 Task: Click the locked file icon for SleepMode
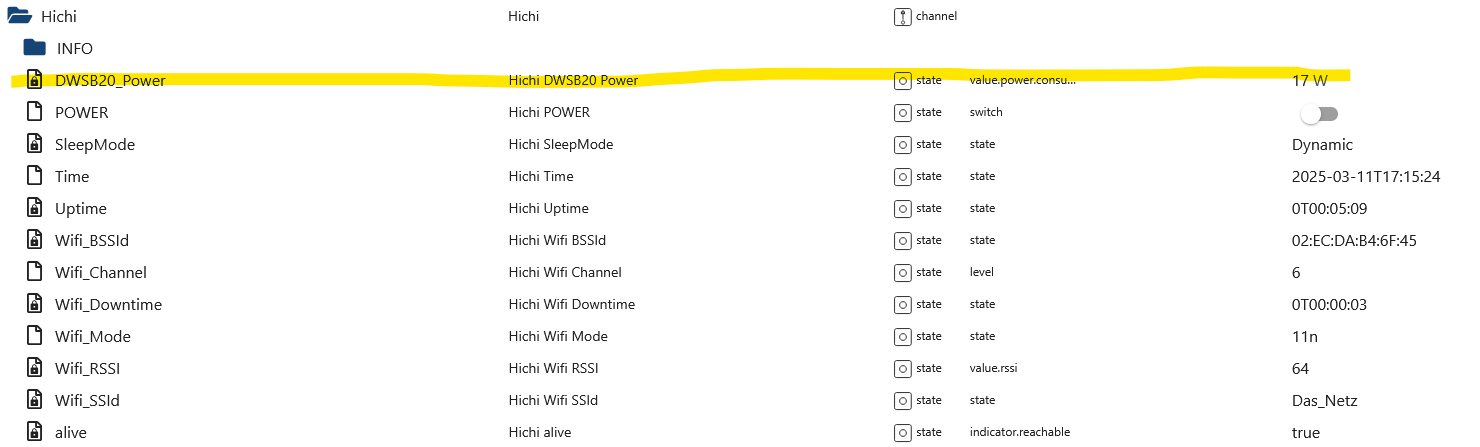point(34,144)
